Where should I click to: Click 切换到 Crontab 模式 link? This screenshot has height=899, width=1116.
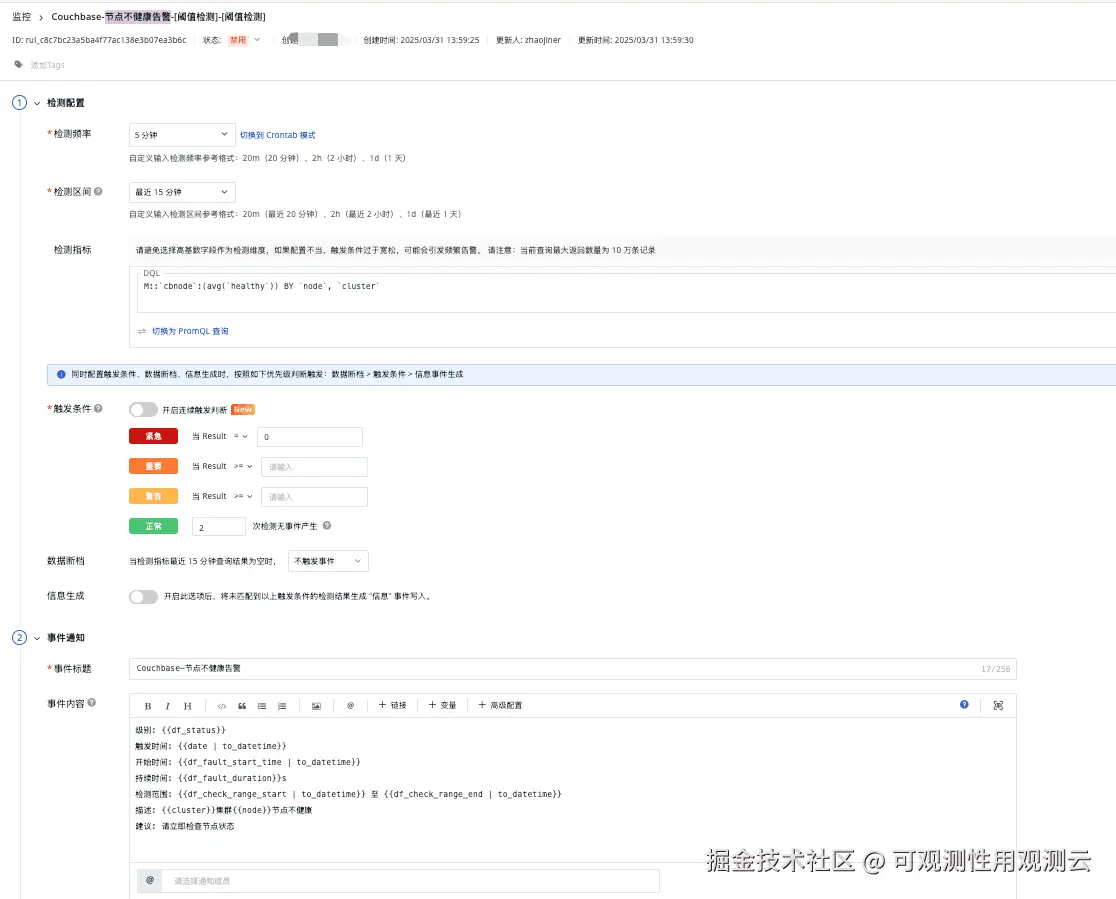[278, 135]
